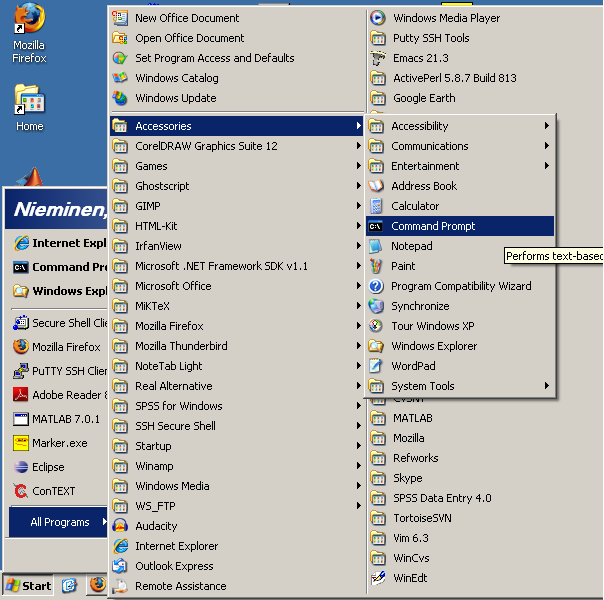Expand the System Tools submenu arrow
The width and height of the screenshot is (604, 600).
point(546,386)
